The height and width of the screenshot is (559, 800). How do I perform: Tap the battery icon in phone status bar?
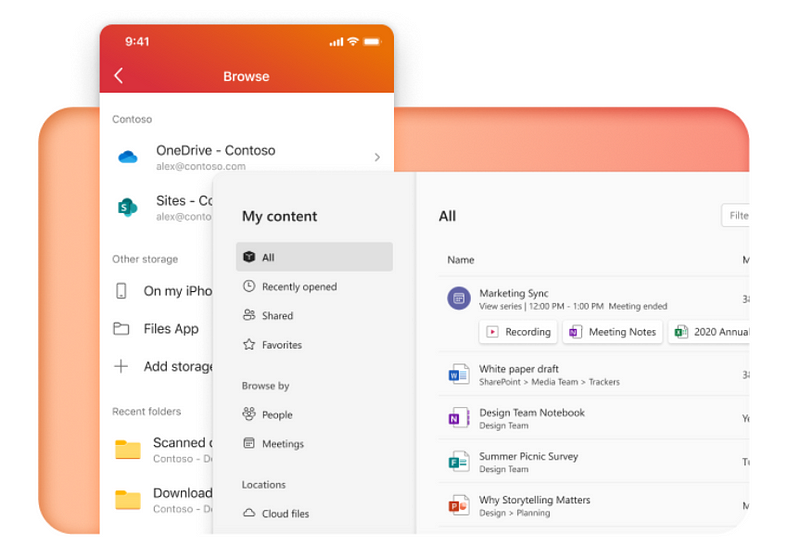point(372,41)
